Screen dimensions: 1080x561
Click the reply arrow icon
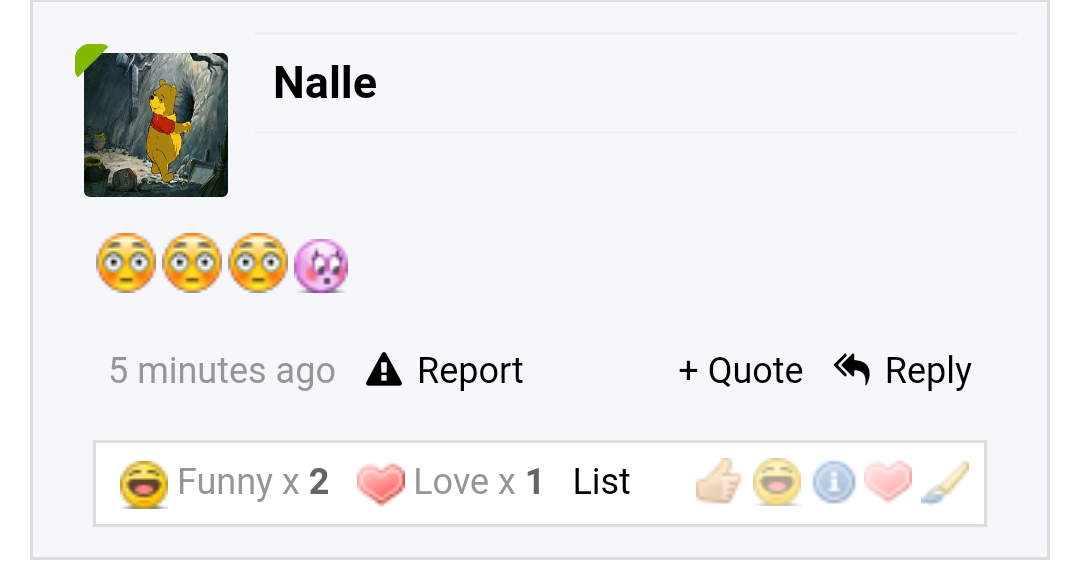[x=852, y=369]
